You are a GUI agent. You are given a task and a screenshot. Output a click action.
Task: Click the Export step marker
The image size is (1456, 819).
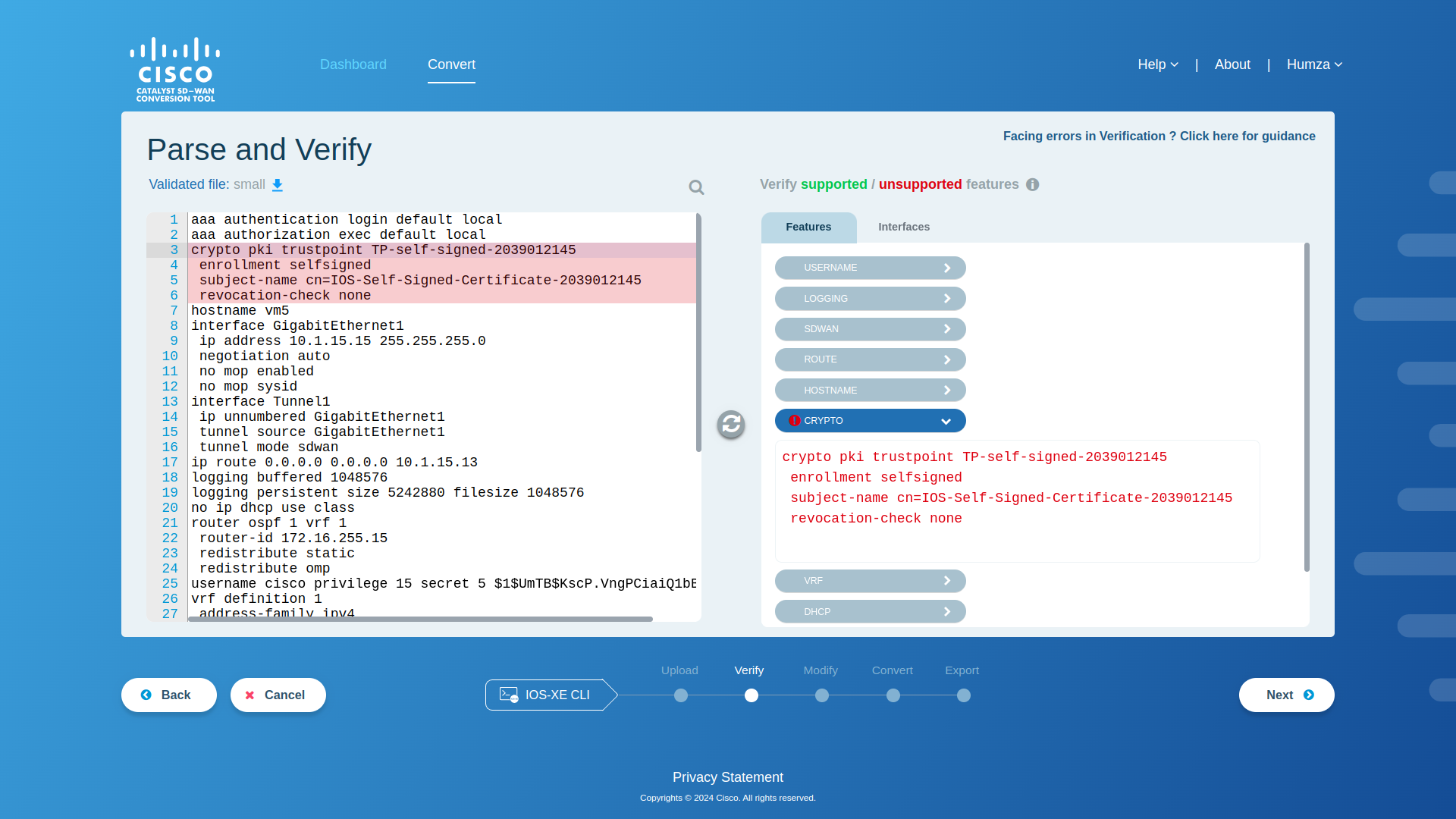tap(964, 695)
